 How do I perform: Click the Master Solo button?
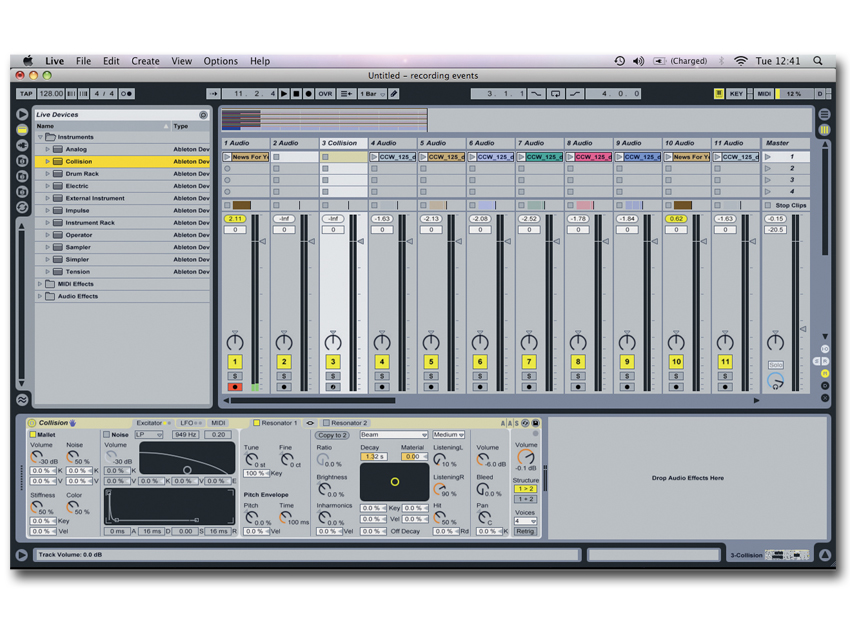776,365
